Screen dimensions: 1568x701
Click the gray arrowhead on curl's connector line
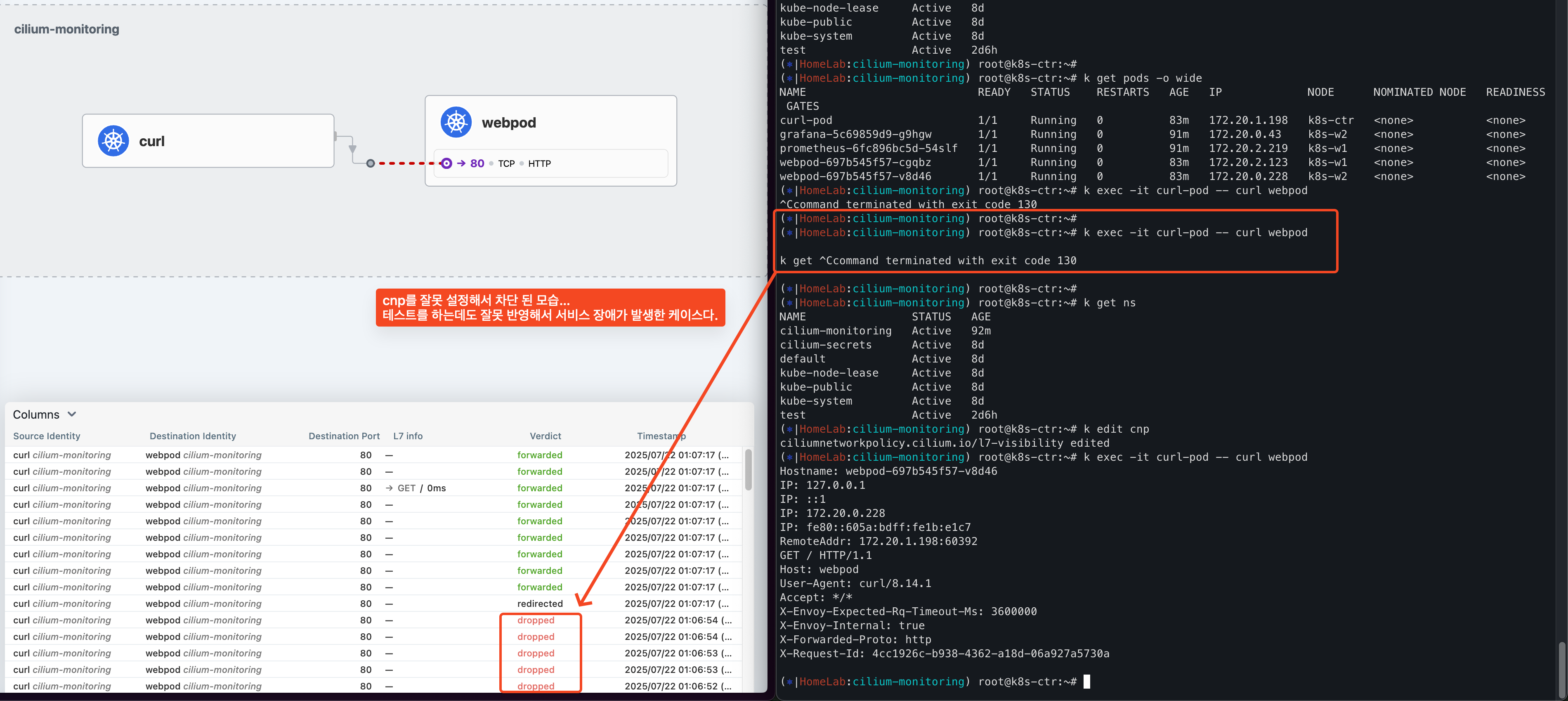coord(352,149)
